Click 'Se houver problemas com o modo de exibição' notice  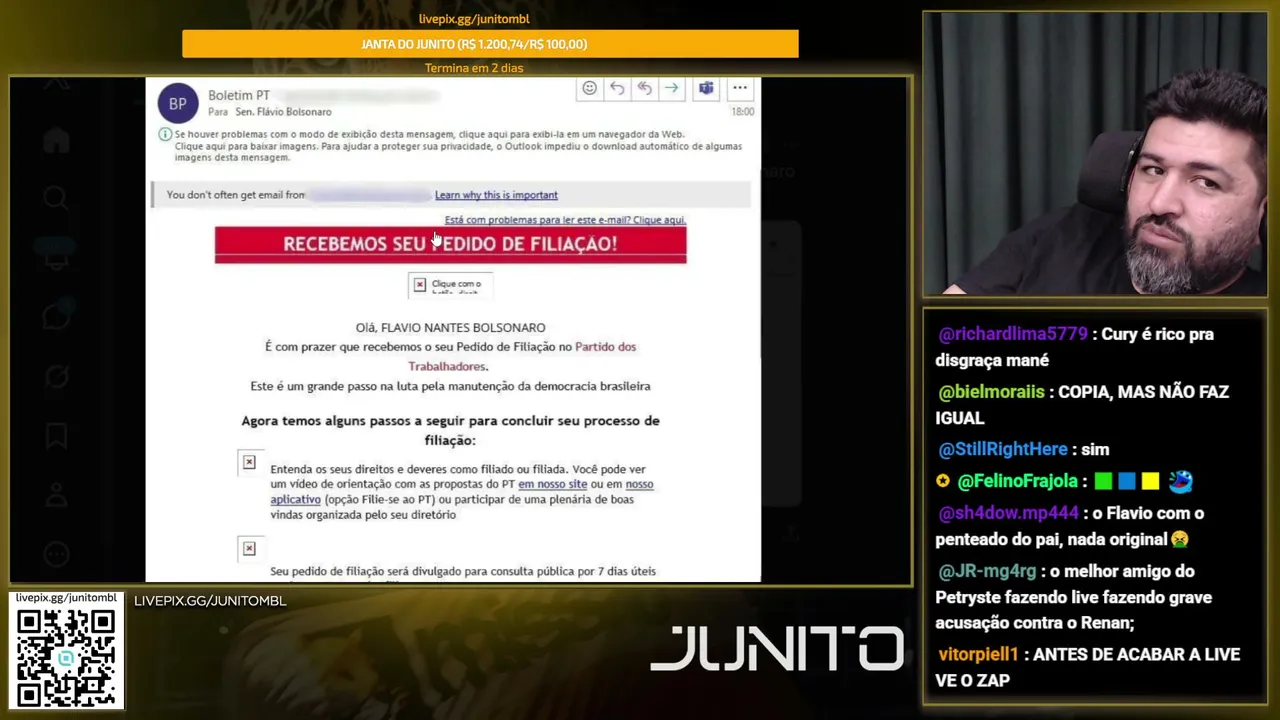[458, 146]
